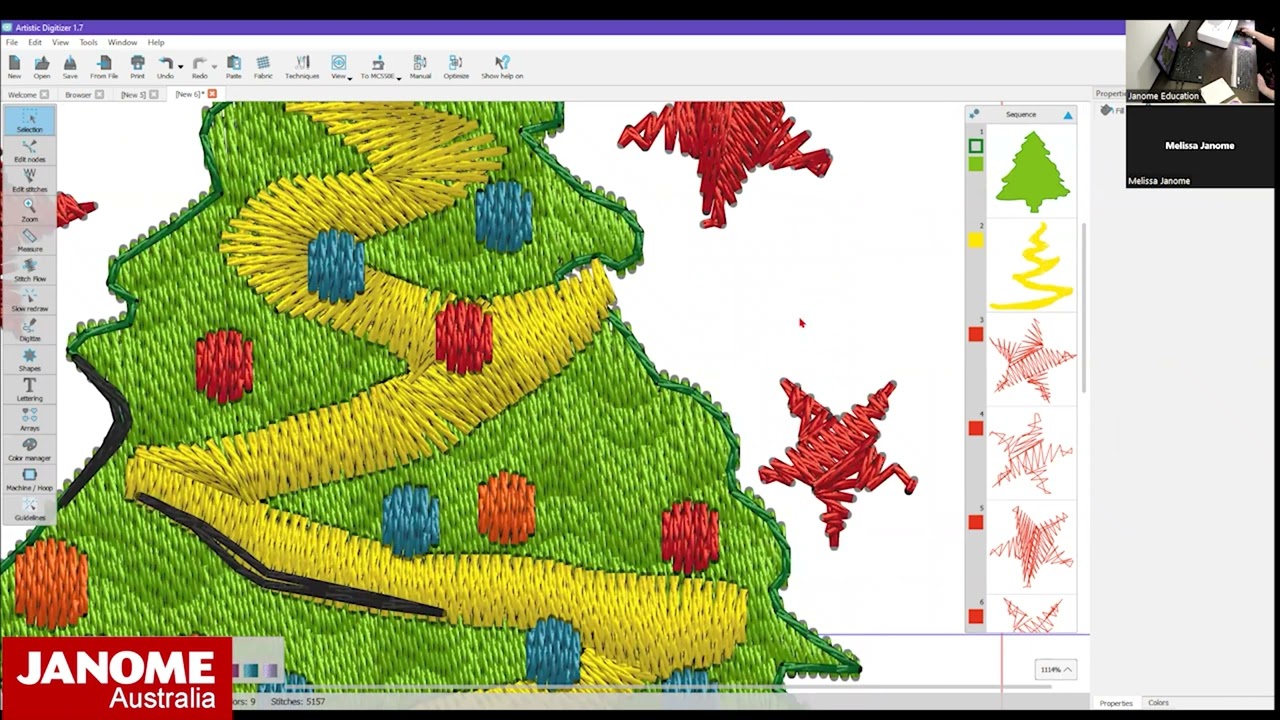The height and width of the screenshot is (720, 1280).
Task: Select the Measure tool
Action: click(x=29, y=240)
